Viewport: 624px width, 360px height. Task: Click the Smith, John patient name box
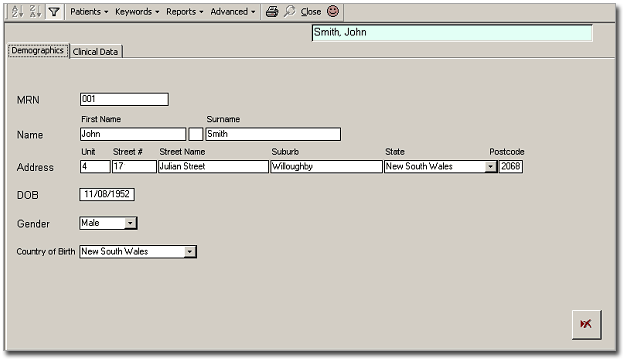click(x=452, y=33)
